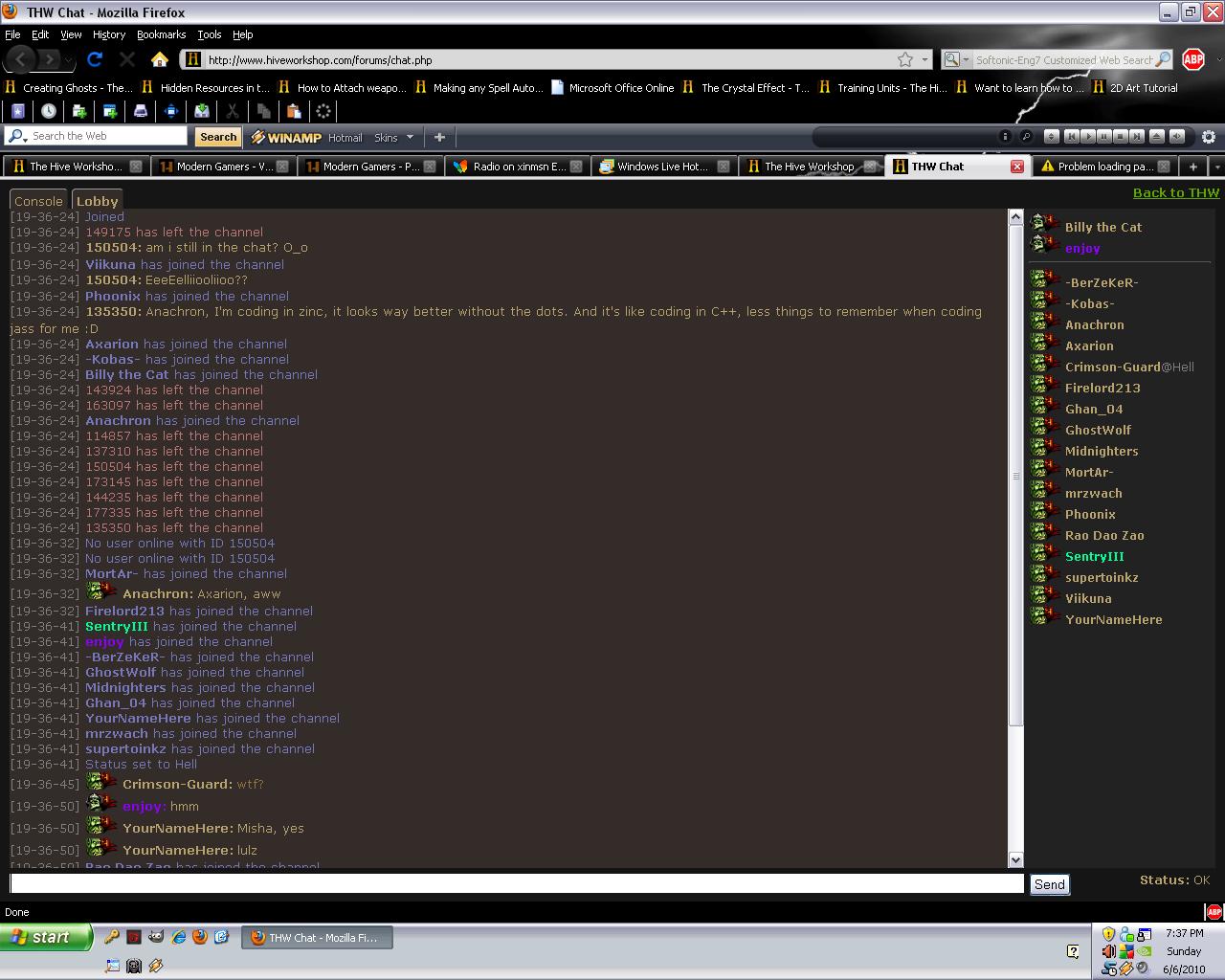This screenshot has width=1225, height=980.
Task: Go to the Firefox home page
Action: pos(160,59)
